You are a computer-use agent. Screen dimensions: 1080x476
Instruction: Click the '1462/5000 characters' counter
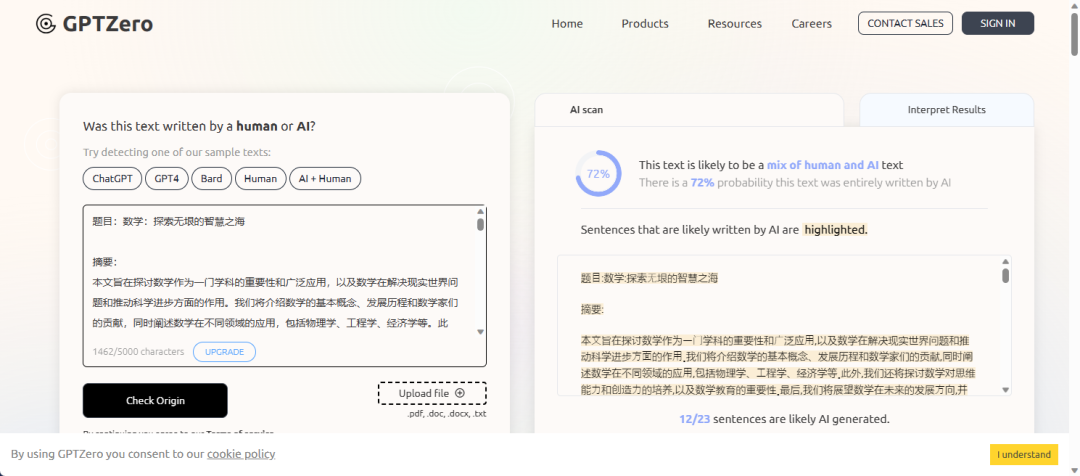(138, 351)
